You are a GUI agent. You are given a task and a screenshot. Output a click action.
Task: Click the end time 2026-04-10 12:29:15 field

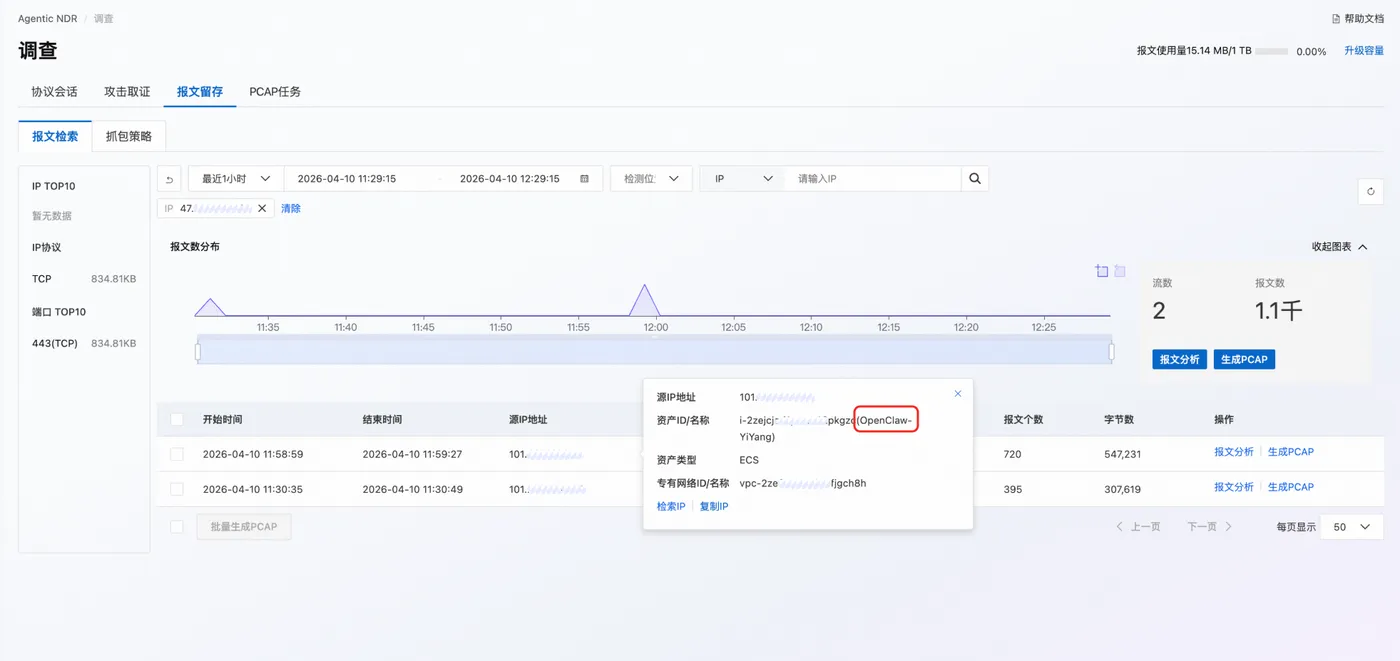(509, 179)
